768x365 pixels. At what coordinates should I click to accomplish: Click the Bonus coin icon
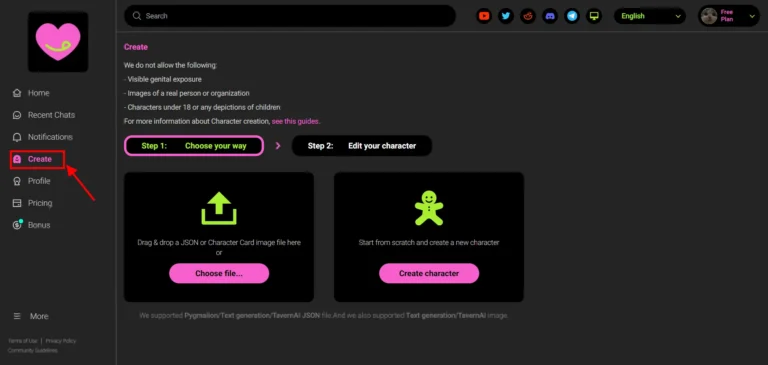18,225
